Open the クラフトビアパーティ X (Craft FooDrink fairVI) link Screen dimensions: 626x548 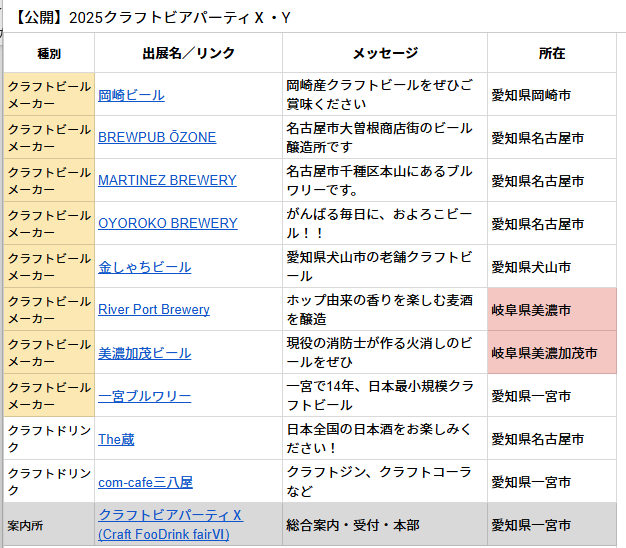170,524
